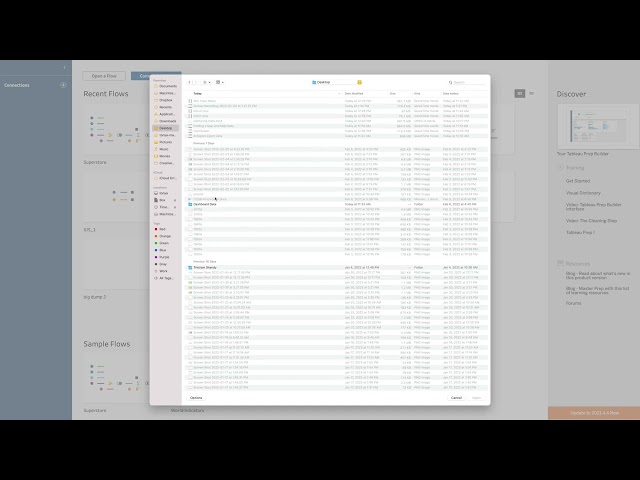Filter by the Work tag
The width and height of the screenshot is (640, 480).
161,271
